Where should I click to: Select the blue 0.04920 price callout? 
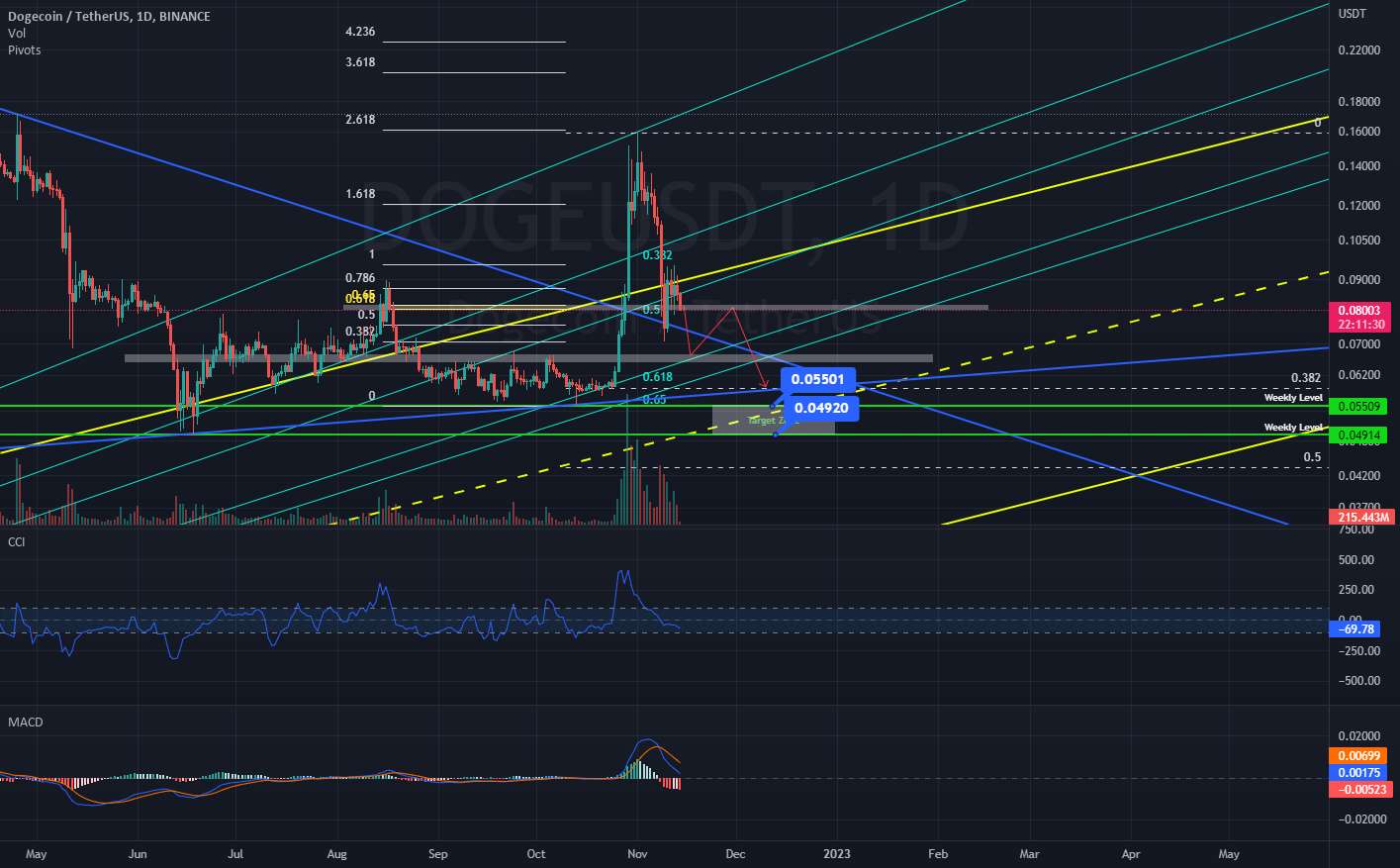(x=821, y=408)
